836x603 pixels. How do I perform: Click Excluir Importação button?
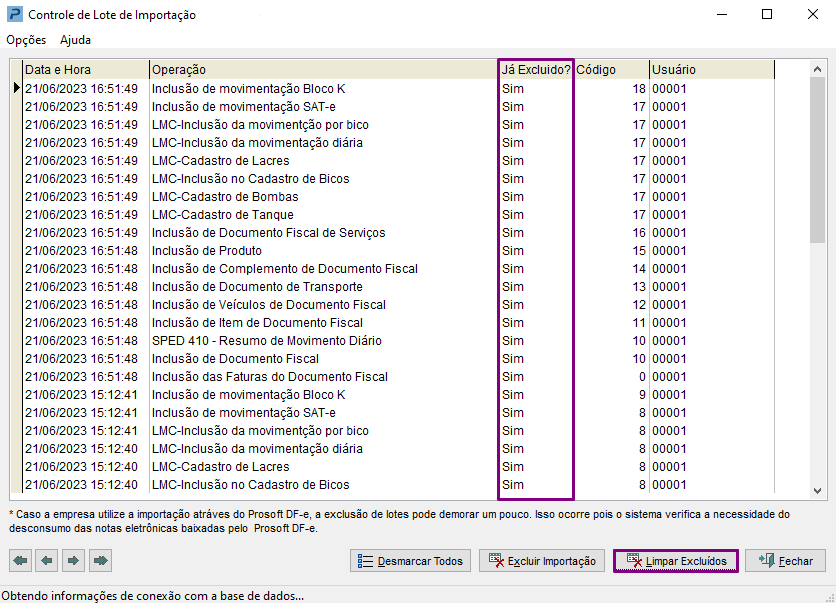pyautogui.click(x=542, y=561)
